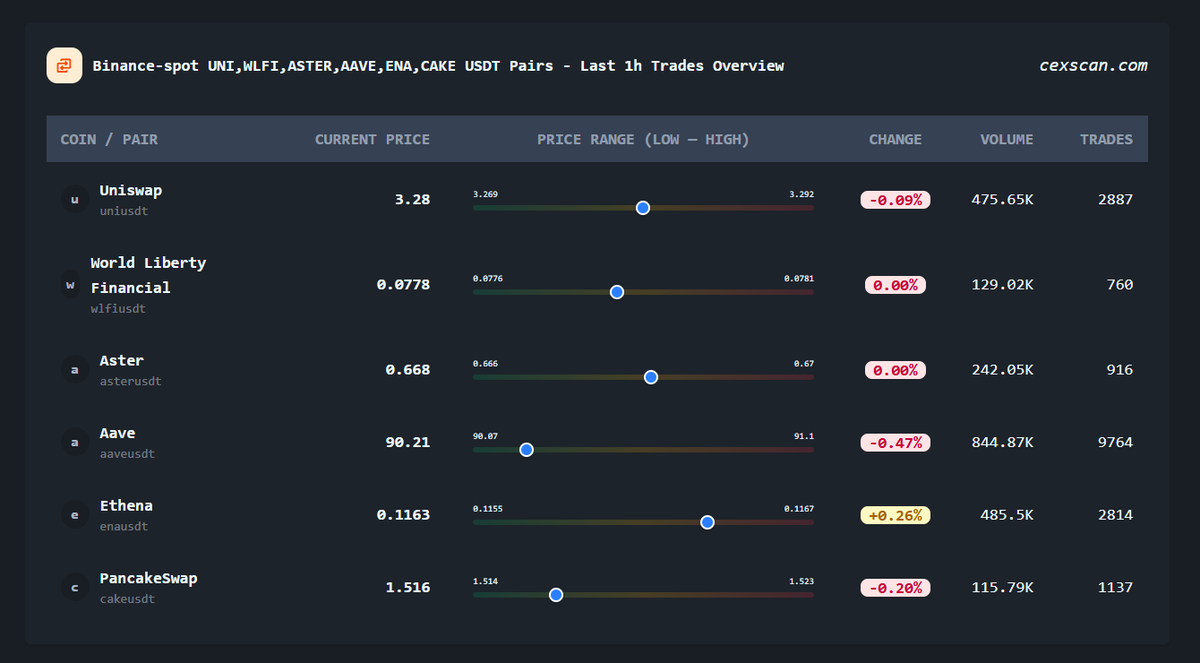
Task: Sort by the TRADES column header
Action: (x=1105, y=139)
